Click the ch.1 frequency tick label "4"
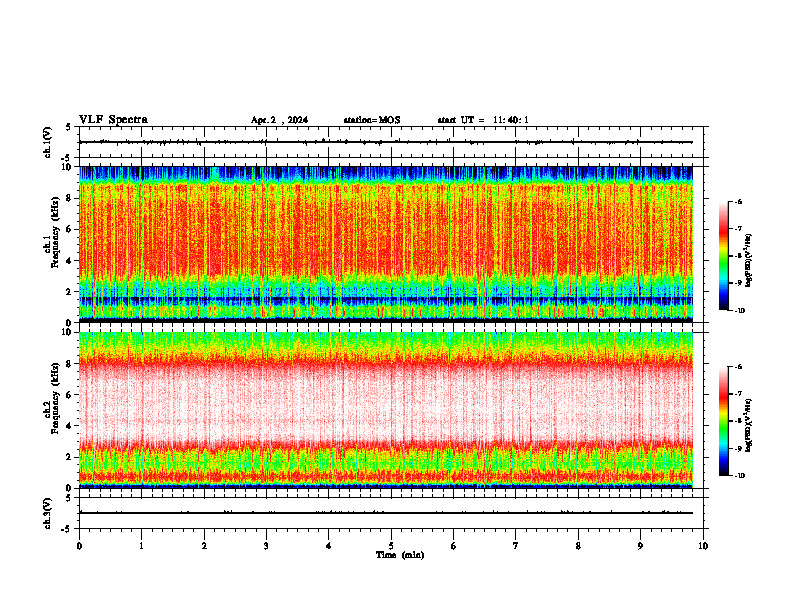Viewport: 792px width, 612px height. coord(70,261)
